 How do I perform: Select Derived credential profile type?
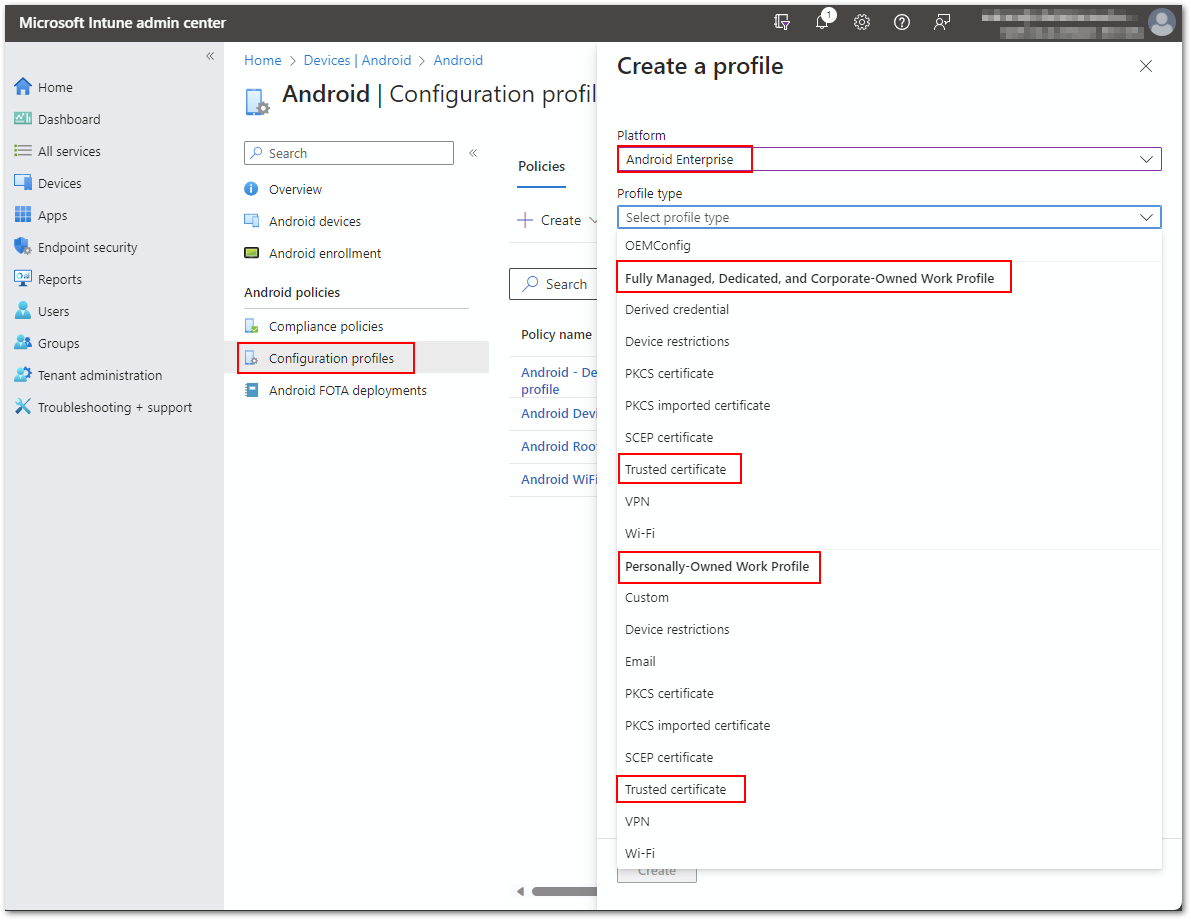(x=677, y=309)
